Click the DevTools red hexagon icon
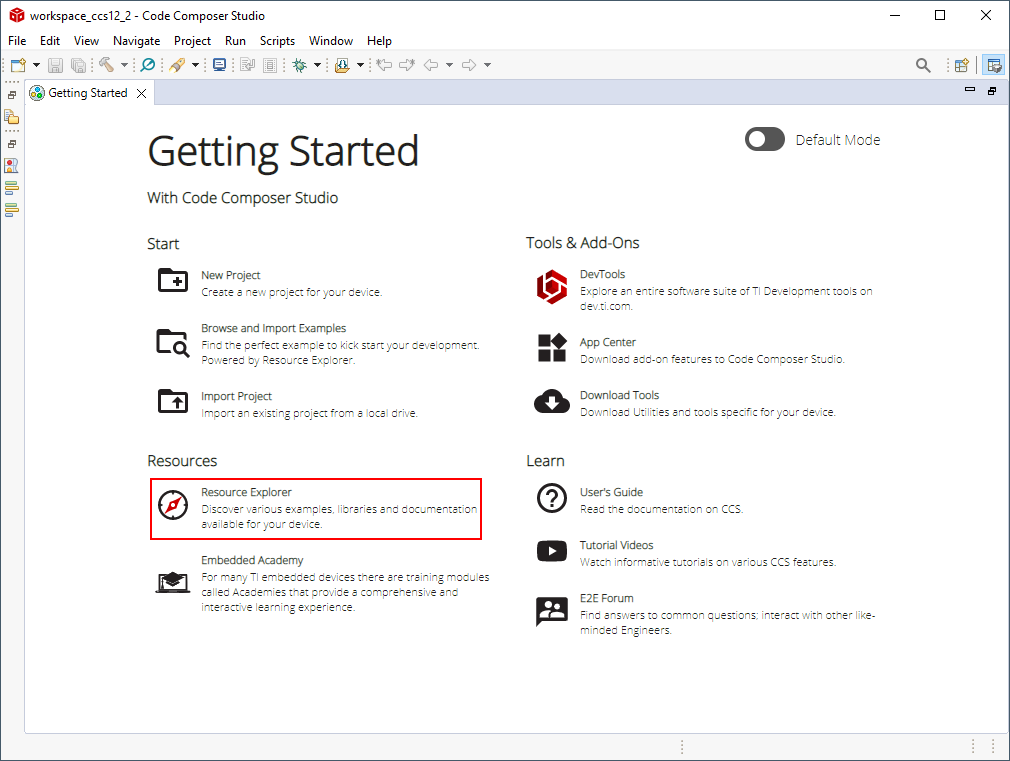This screenshot has height=761, width=1010. pyautogui.click(x=552, y=286)
